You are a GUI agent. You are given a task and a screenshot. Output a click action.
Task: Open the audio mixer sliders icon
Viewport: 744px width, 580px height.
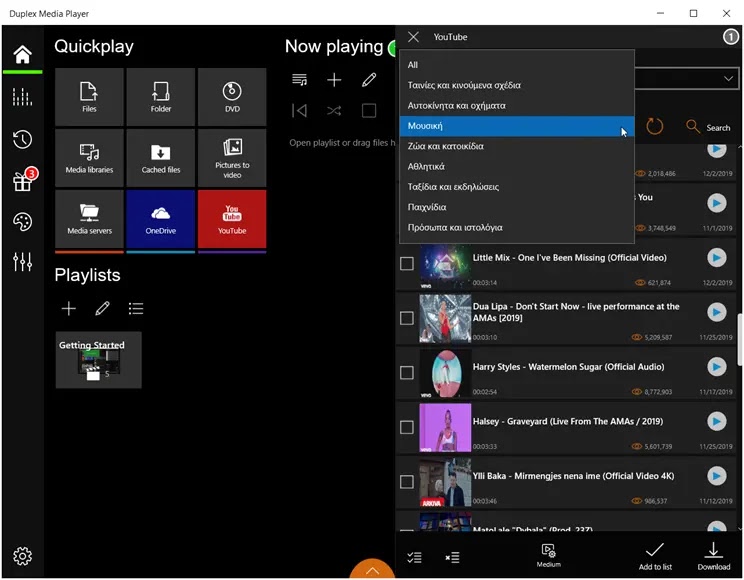pyautogui.click(x=22, y=262)
